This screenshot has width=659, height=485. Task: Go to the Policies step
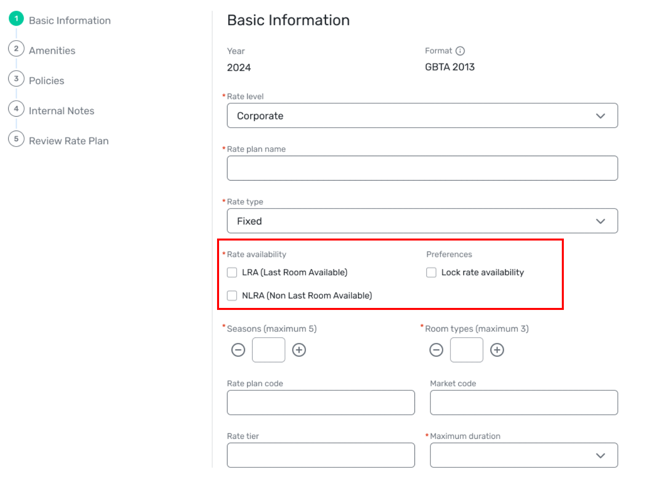46,81
